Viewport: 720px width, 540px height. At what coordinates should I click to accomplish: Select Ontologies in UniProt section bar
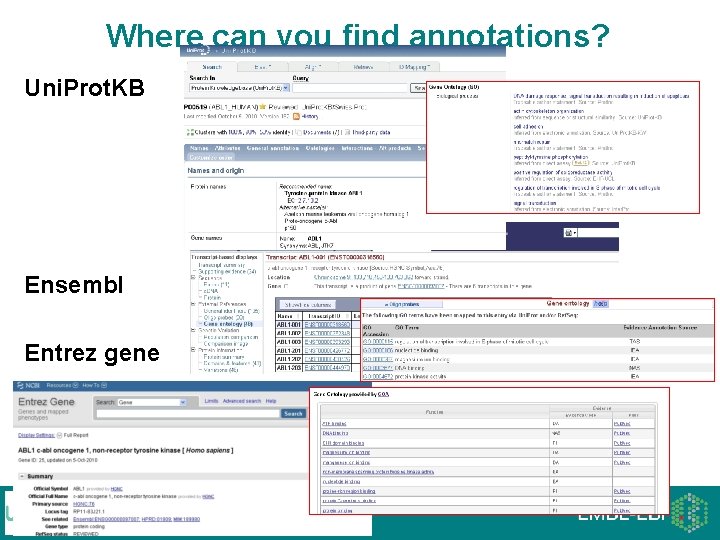320,148
